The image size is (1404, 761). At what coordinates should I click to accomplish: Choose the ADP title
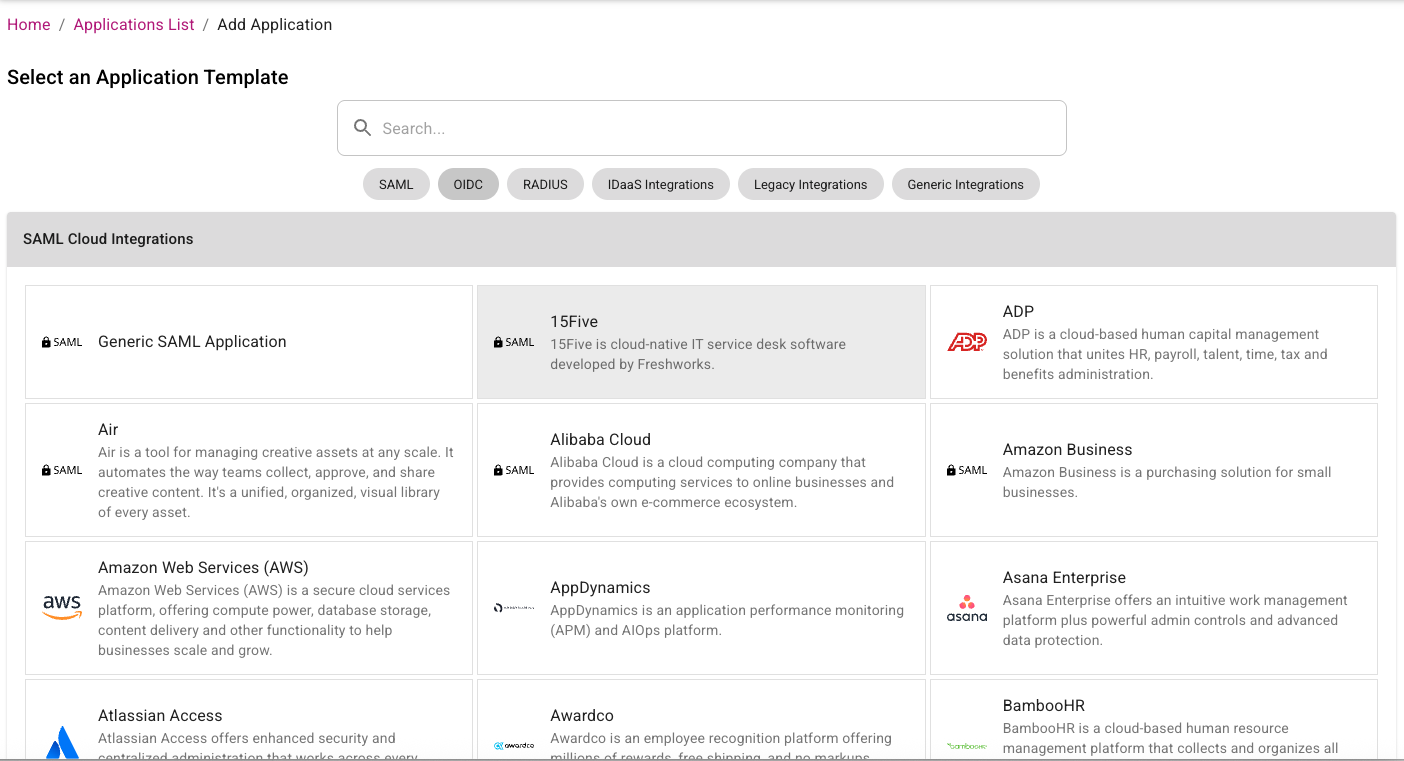[1018, 312]
